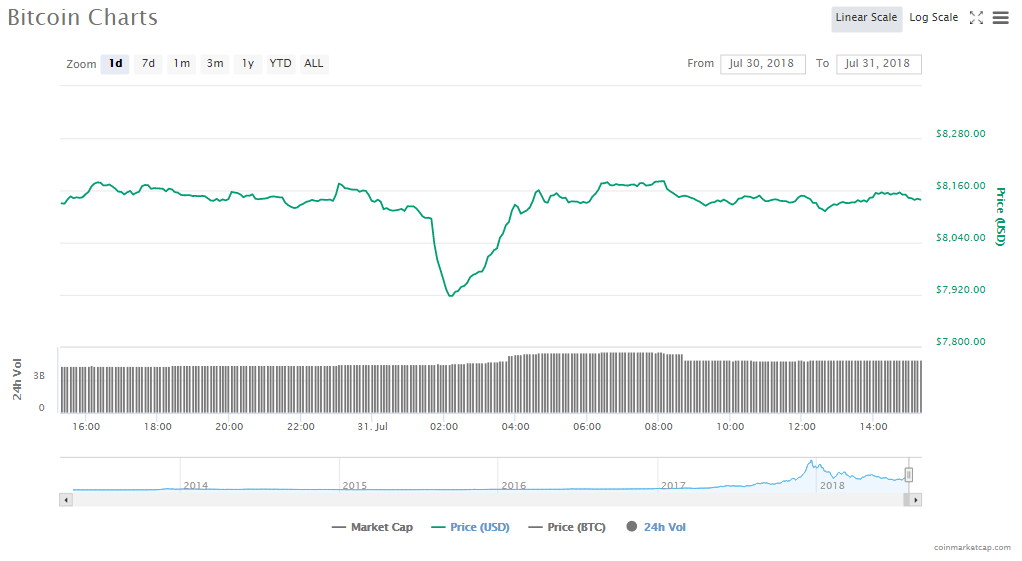1022x561 pixels.
Task: Set zoom to 1m
Action: (181, 64)
